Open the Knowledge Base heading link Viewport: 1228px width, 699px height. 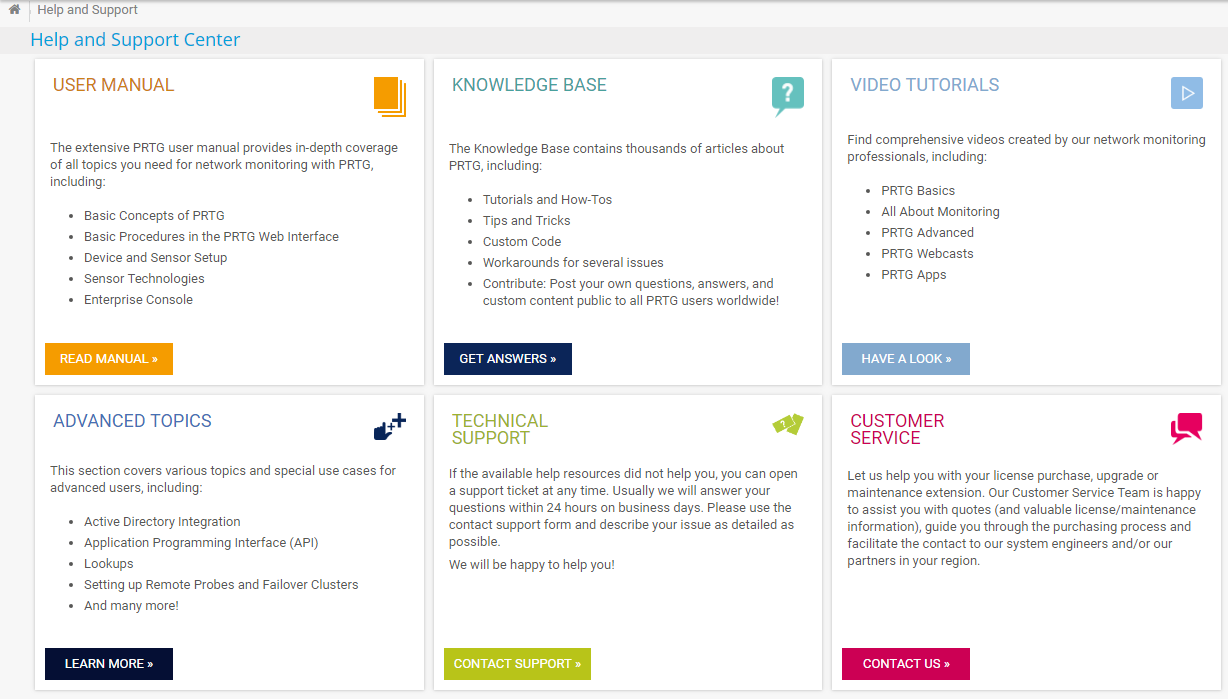[x=529, y=85]
